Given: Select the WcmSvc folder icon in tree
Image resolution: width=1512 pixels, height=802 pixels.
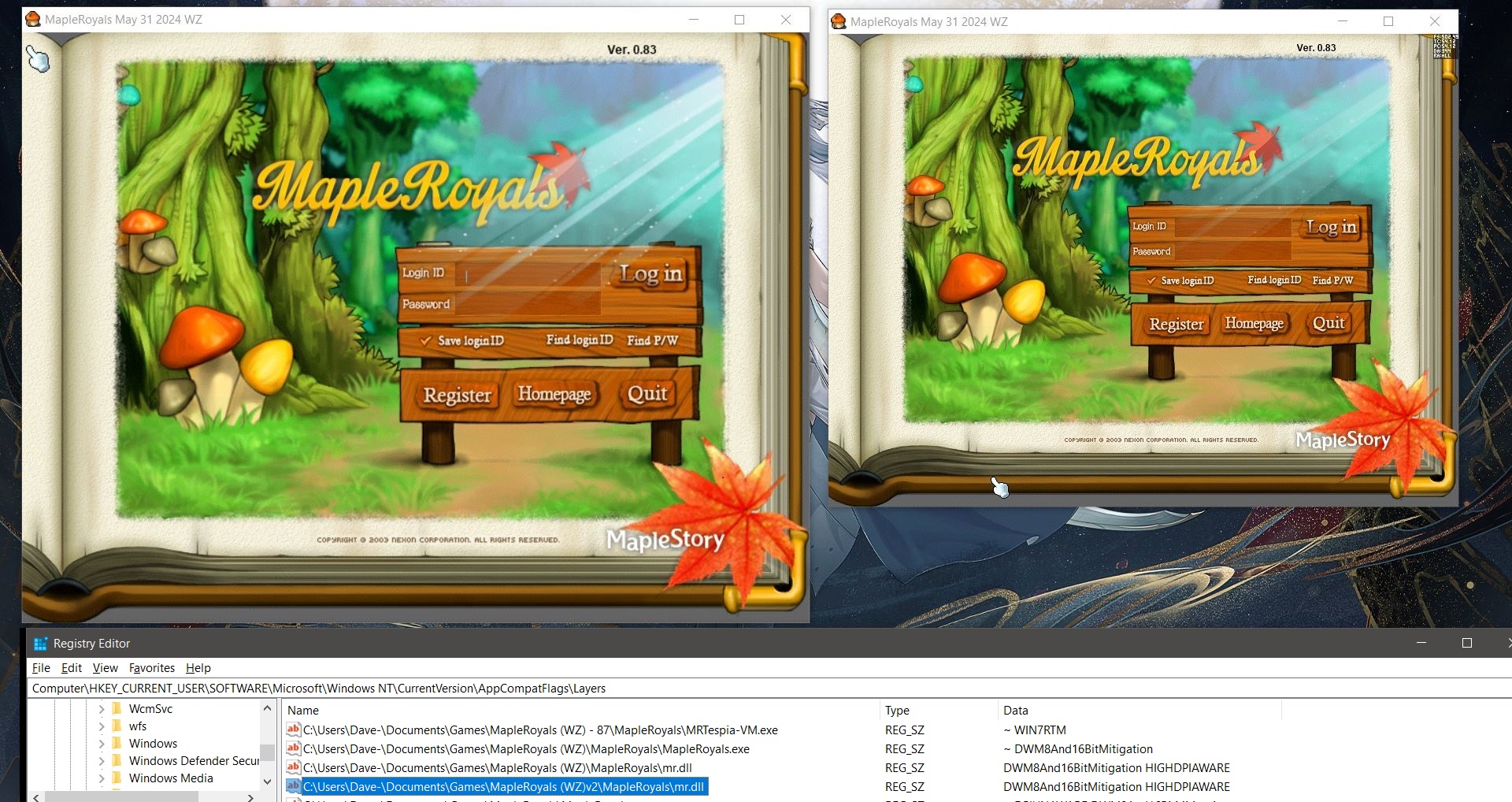Looking at the screenshot, I should point(117,709).
